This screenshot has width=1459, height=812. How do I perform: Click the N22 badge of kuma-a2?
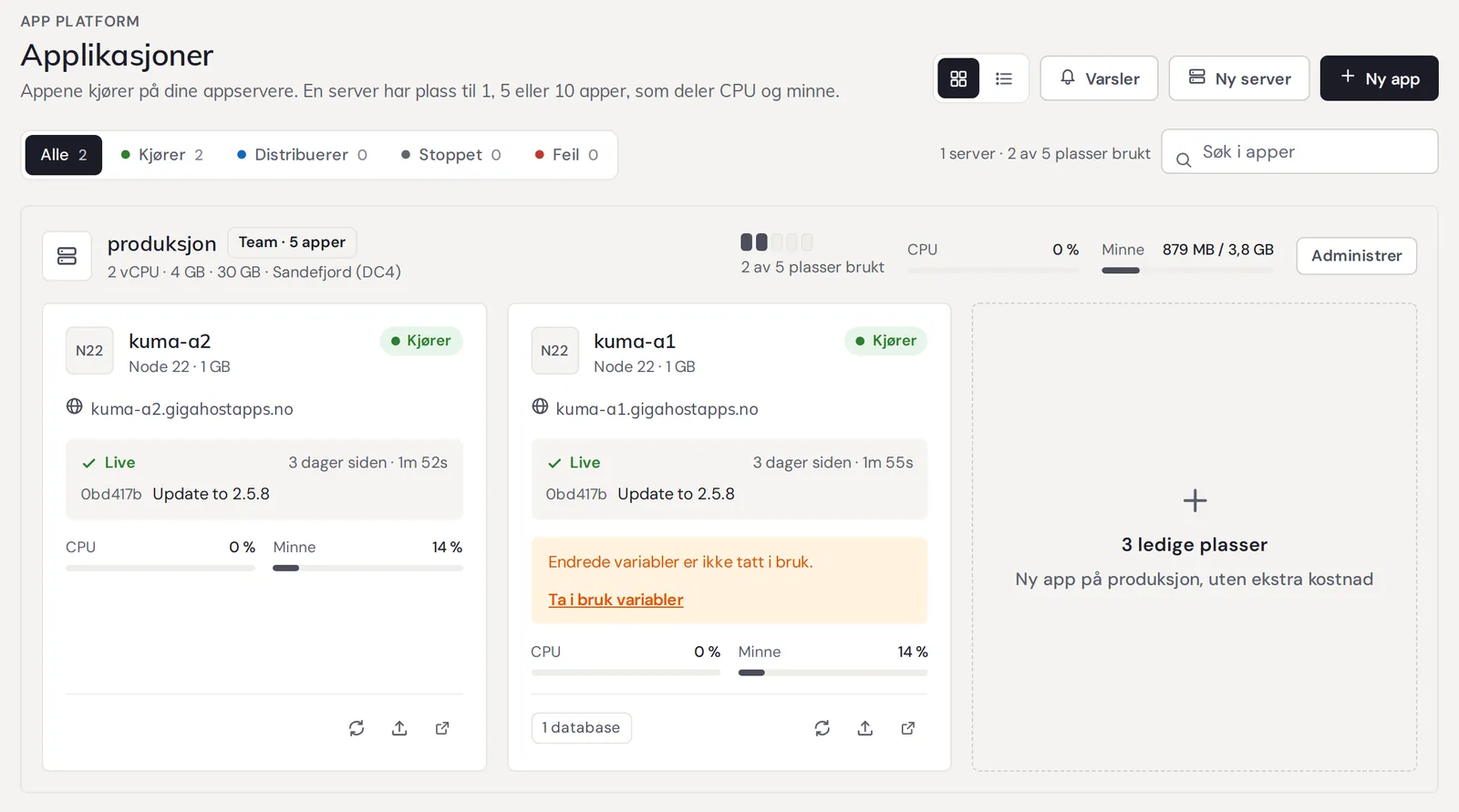point(89,351)
